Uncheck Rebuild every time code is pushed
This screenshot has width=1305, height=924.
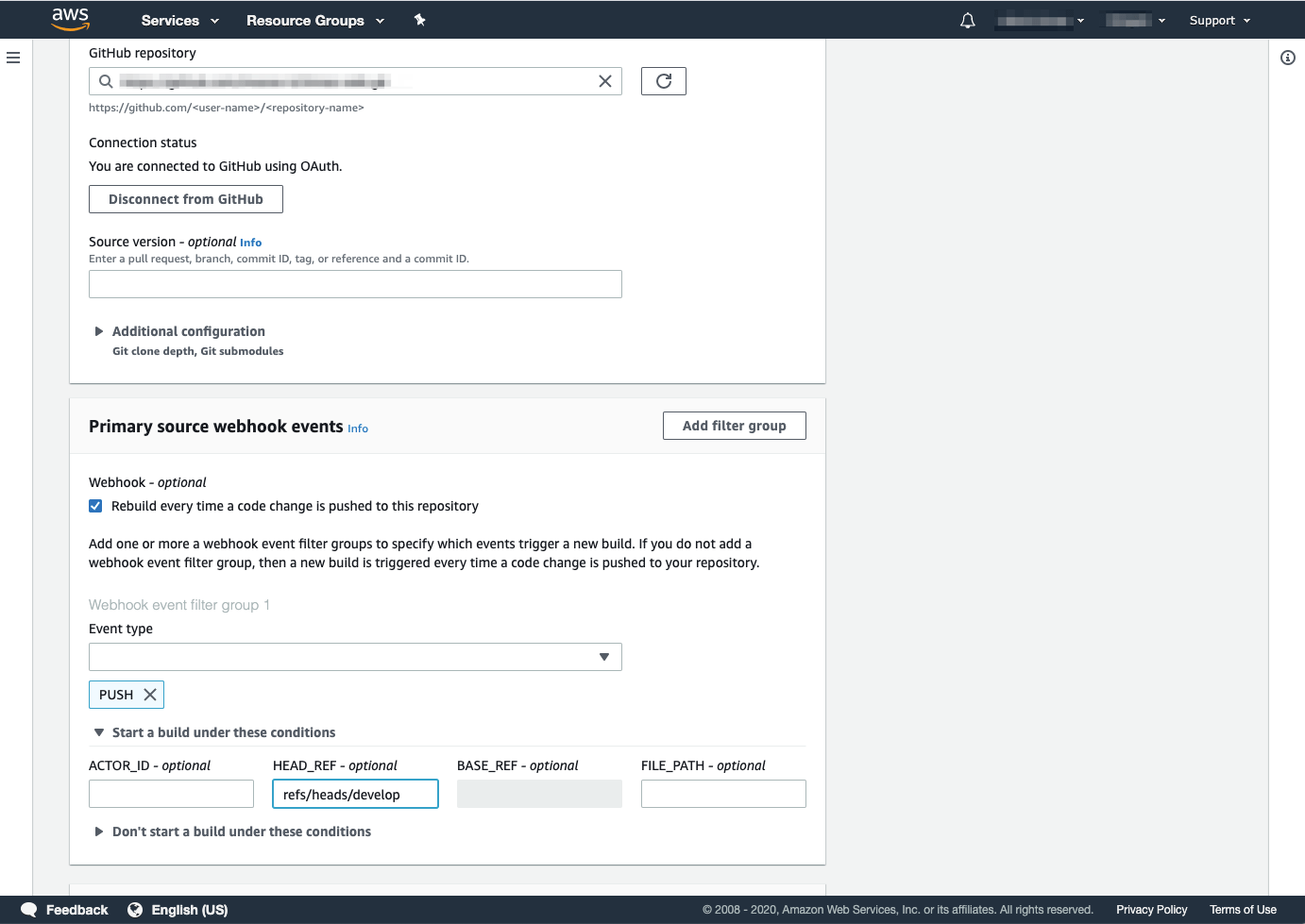[x=95, y=506]
